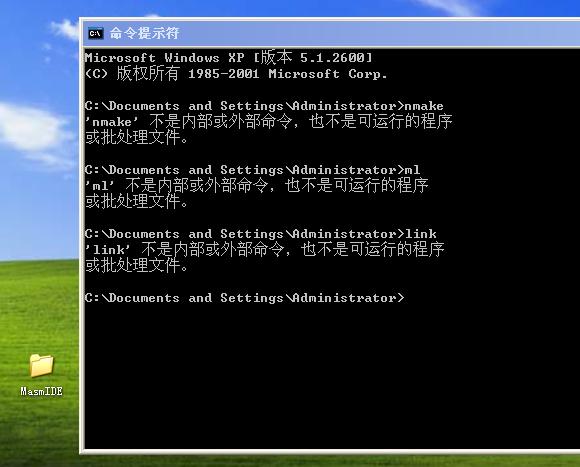Click the typed ml command in the console
Viewport: 580px width, 467px height.
pos(412,170)
